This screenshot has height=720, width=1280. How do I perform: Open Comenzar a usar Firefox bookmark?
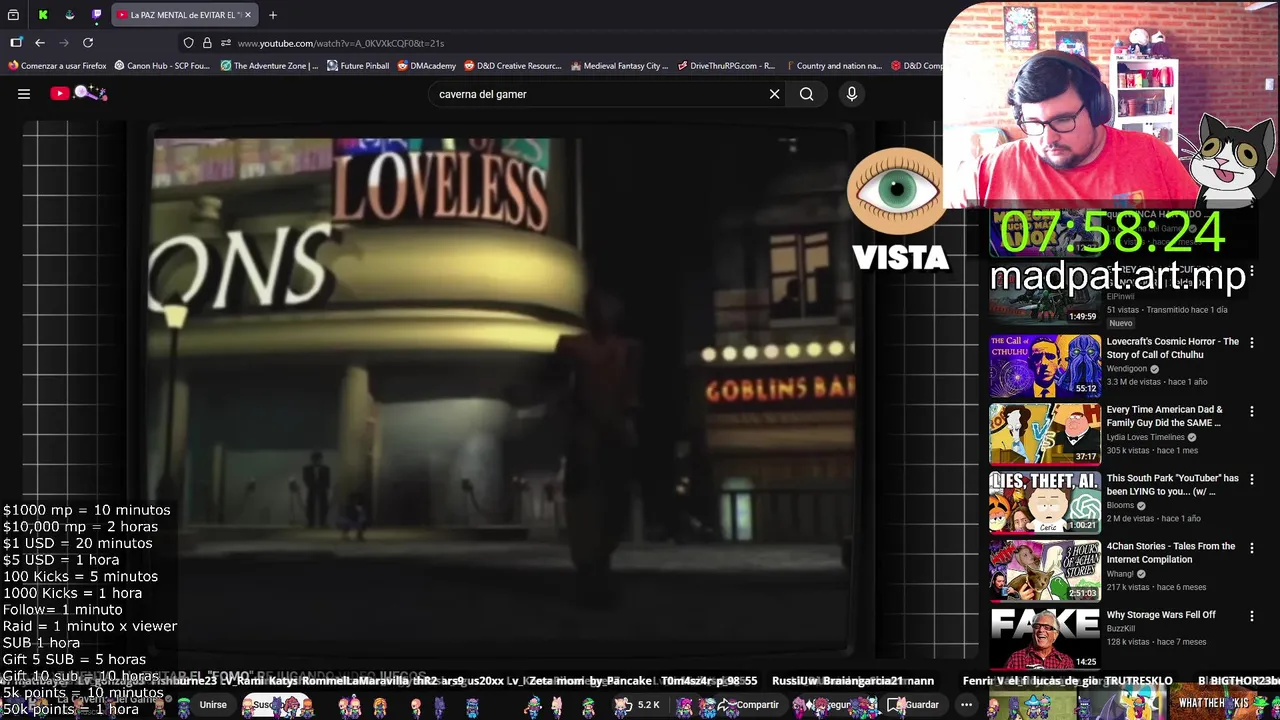point(57,66)
